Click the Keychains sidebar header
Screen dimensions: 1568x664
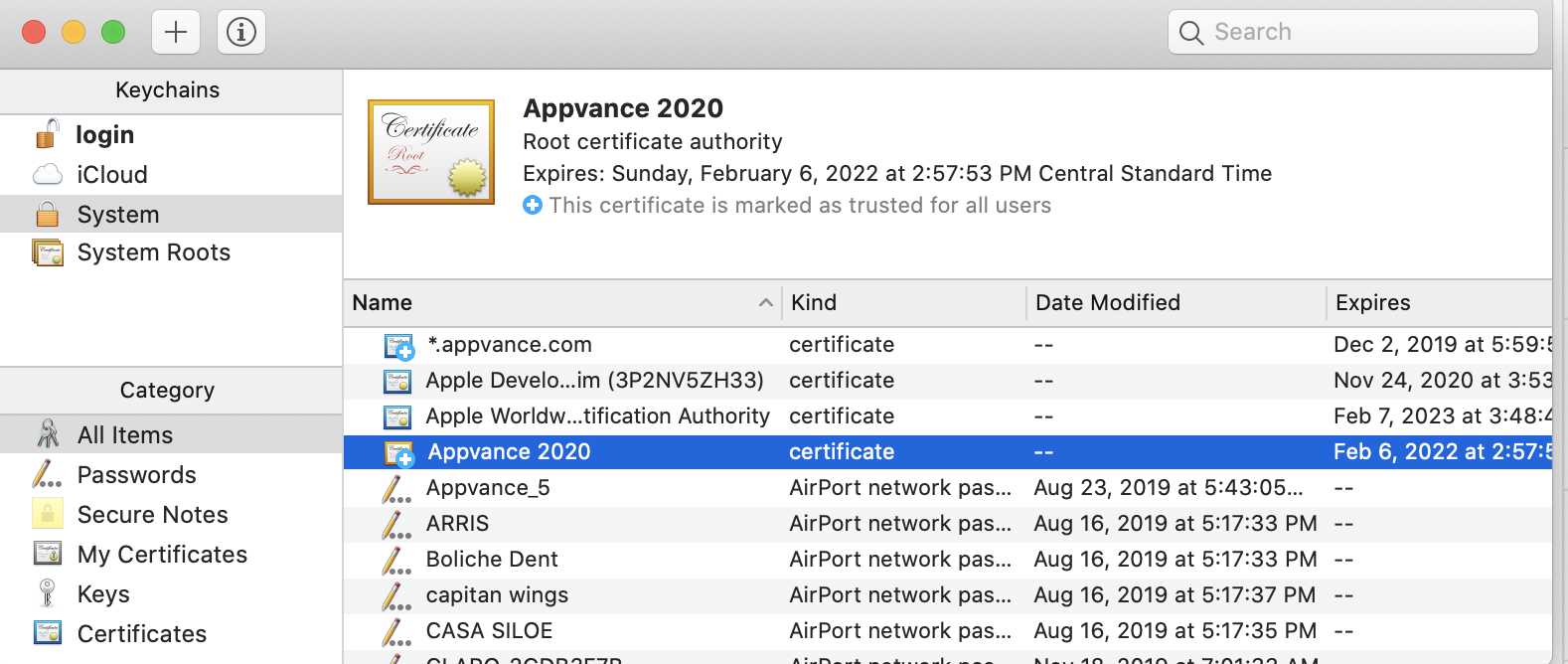click(168, 90)
